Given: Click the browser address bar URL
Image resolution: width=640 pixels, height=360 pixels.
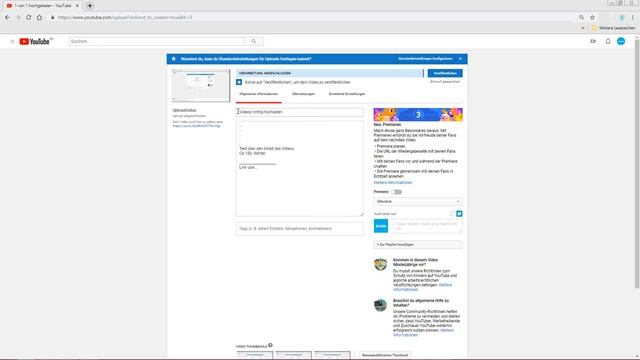Looking at the screenshot, I should pos(124,18).
